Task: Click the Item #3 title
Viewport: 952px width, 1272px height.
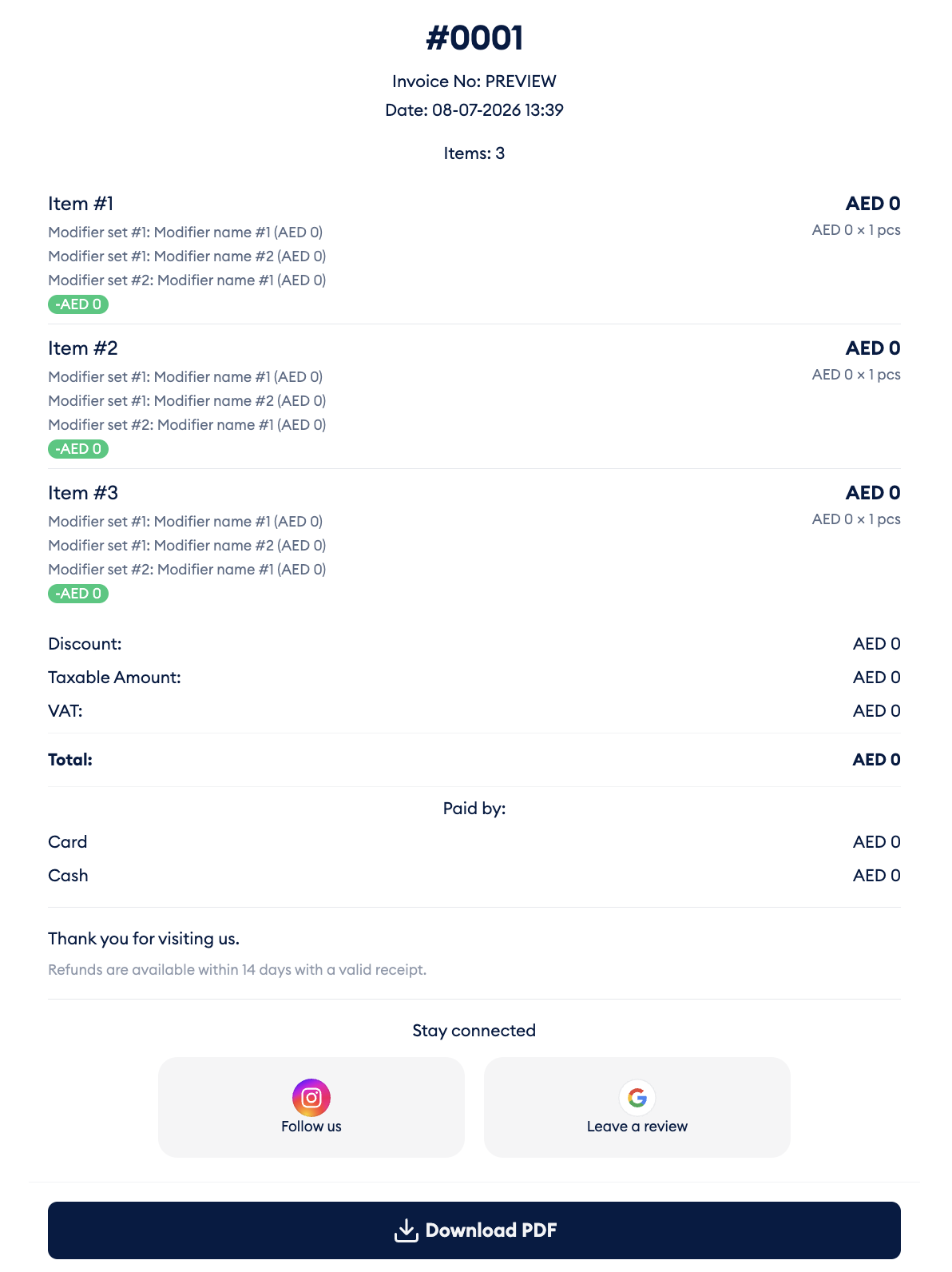Action: pyautogui.click(x=83, y=493)
